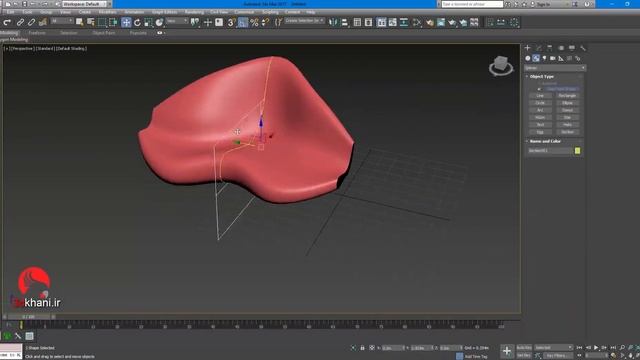Open the Modifiers menu
This screenshot has width=640, height=360.
pos(107,12)
